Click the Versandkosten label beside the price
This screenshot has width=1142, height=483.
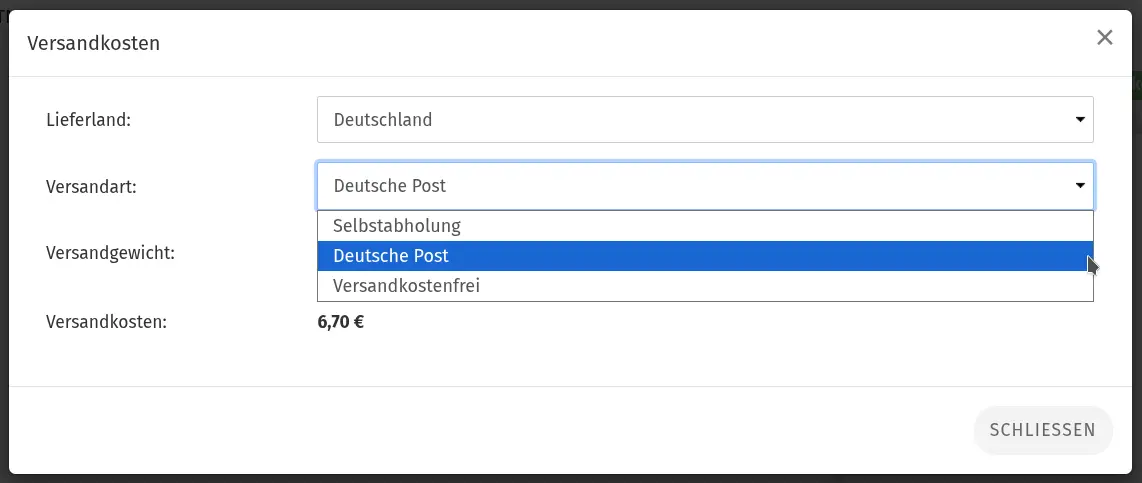[x=106, y=321]
